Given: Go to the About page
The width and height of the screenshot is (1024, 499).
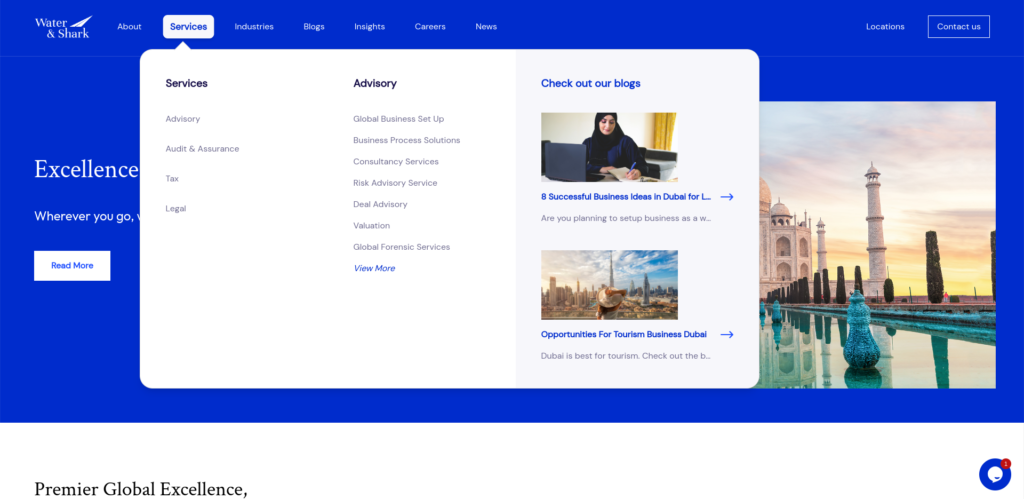Looking at the screenshot, I should [x=129, y=27].
